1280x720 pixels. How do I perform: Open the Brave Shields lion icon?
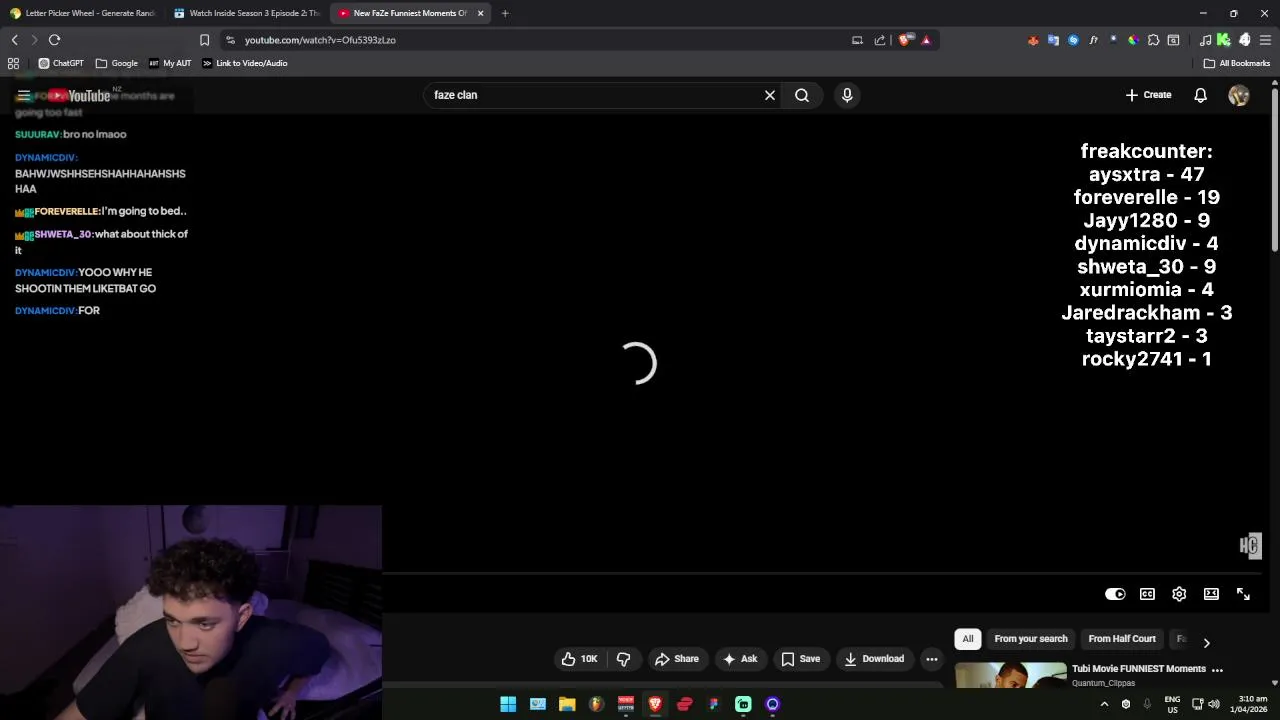click(906, 40)
